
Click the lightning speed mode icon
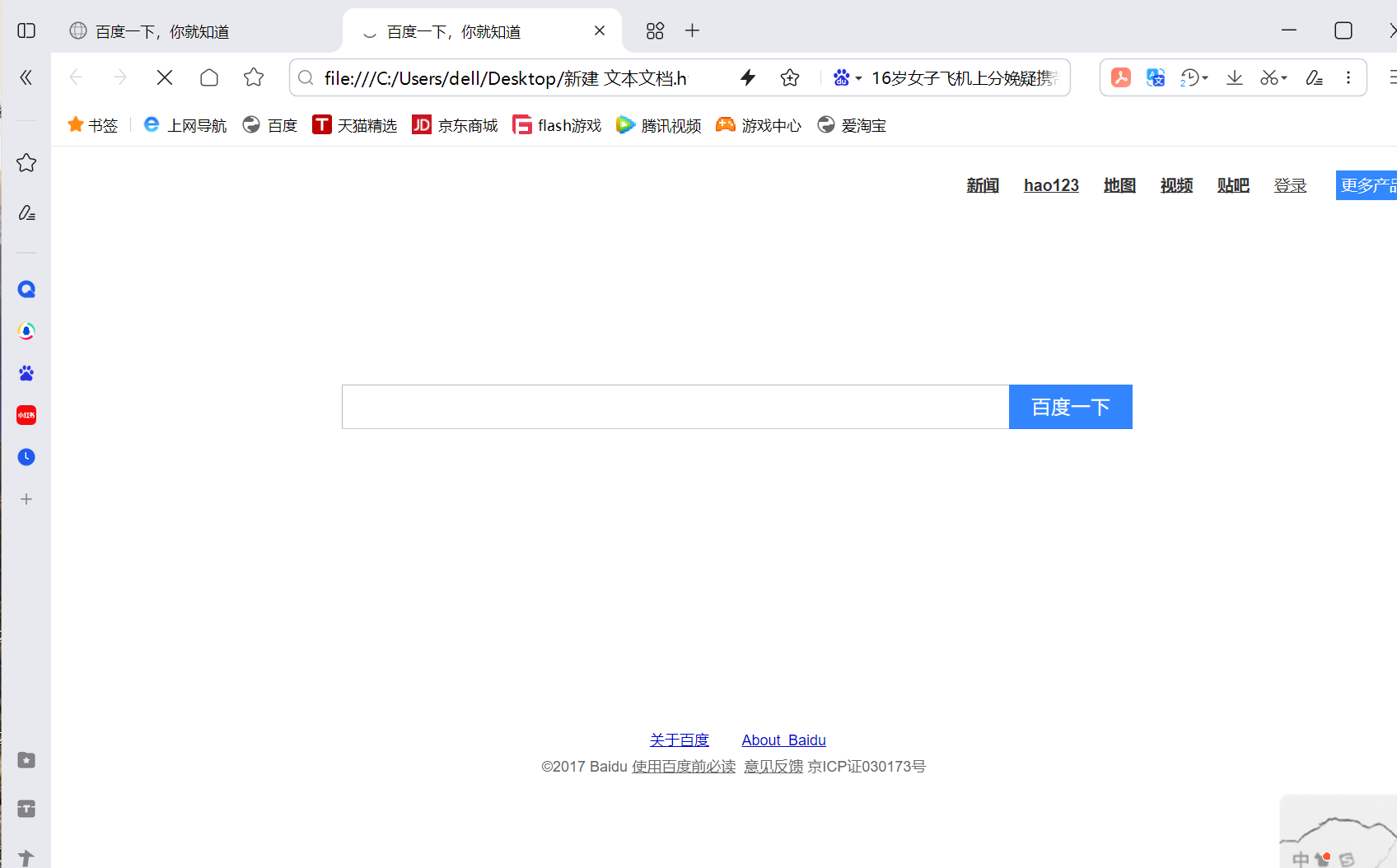tap(748, 77)
